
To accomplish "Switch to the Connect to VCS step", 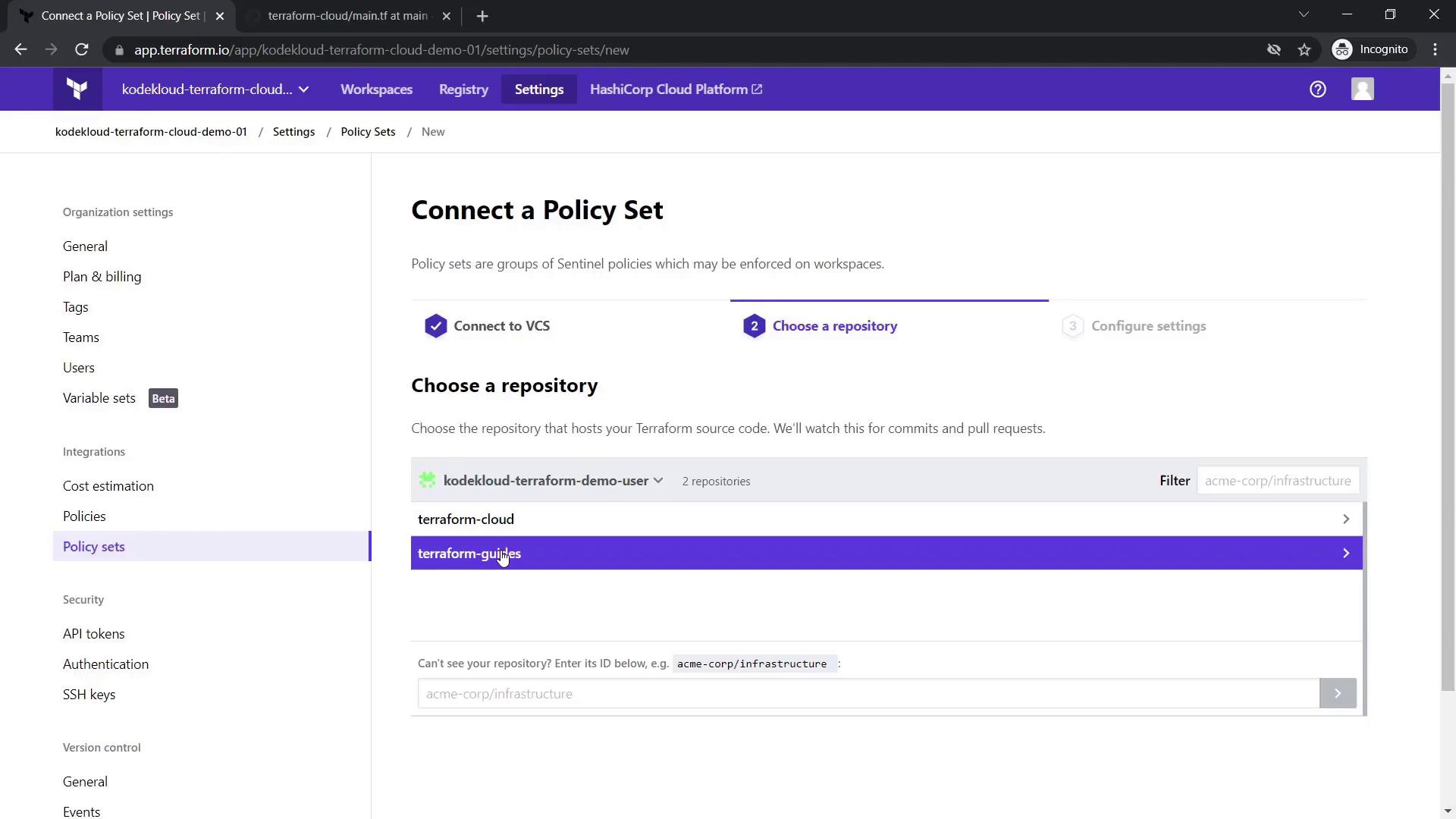I will tap(500, 326).
